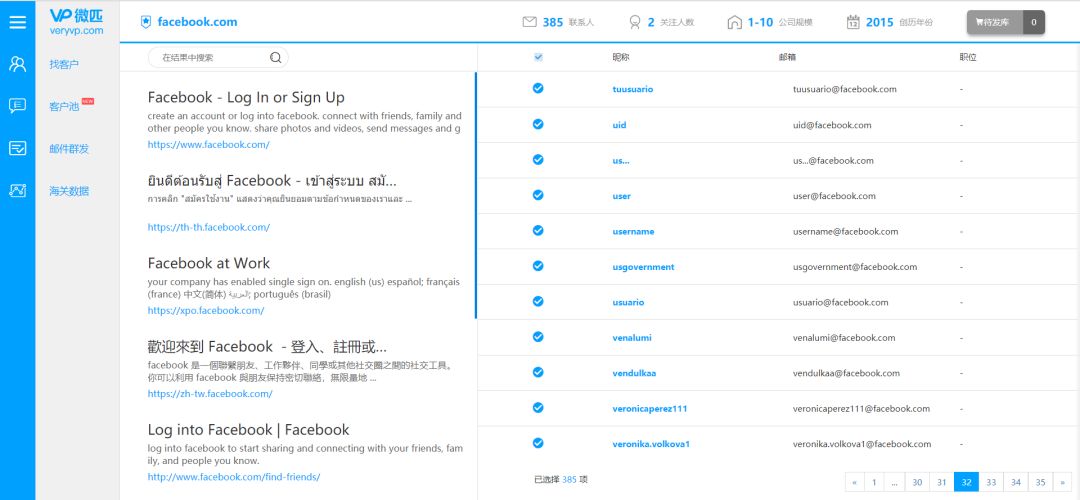
Task: Click the envelope contacts icon
Action: click(529, 22)
